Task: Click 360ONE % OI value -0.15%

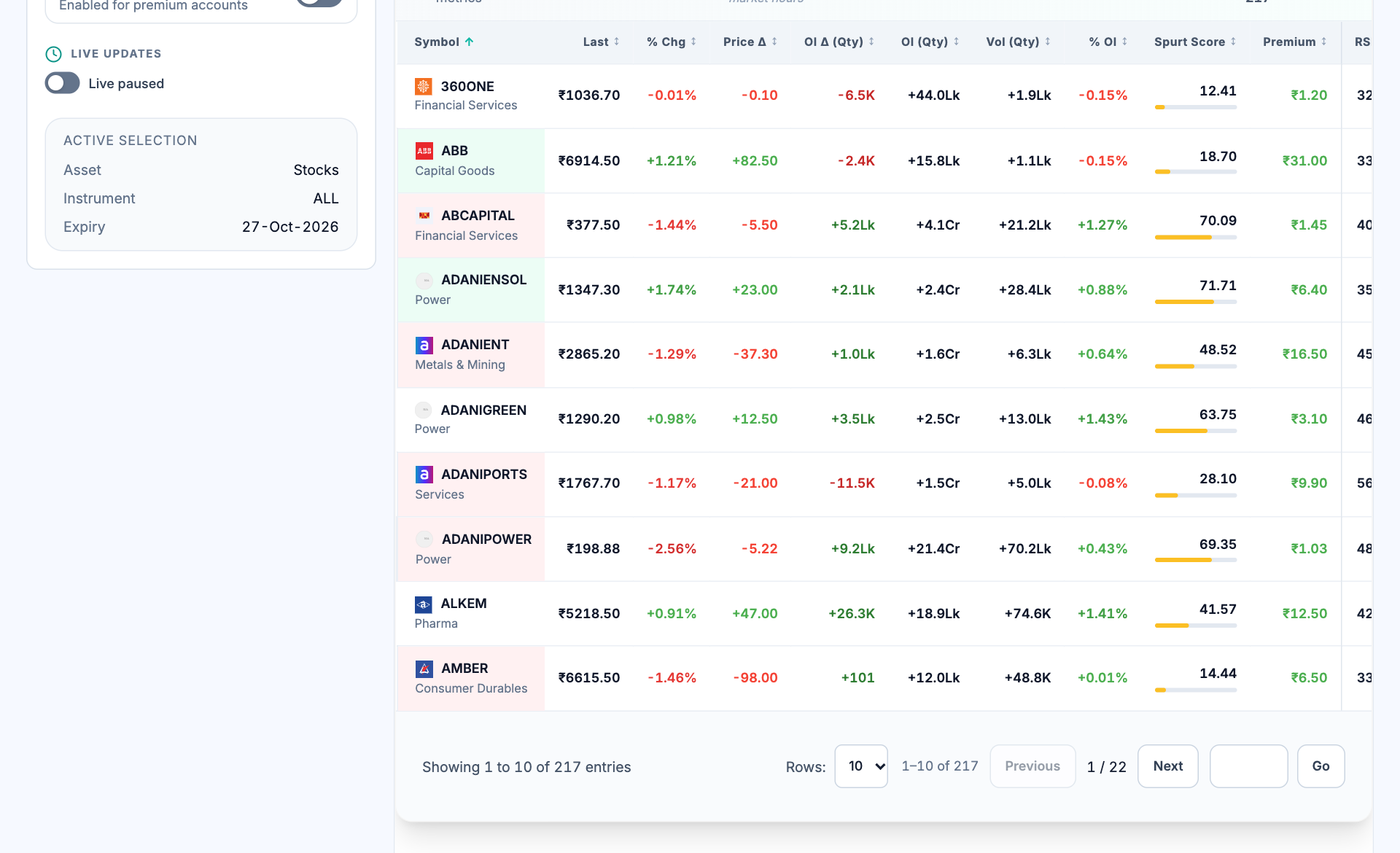Action: point(1103,95)
